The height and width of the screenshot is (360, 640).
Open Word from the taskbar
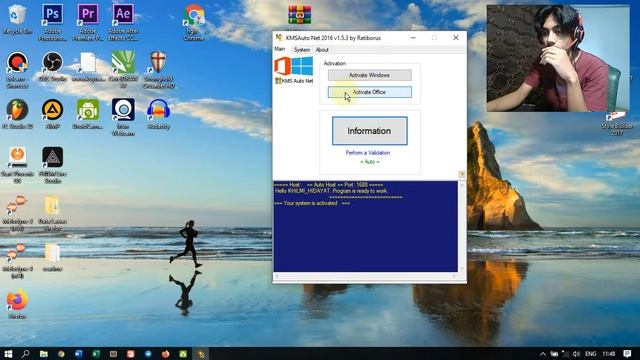coord(78,353)
